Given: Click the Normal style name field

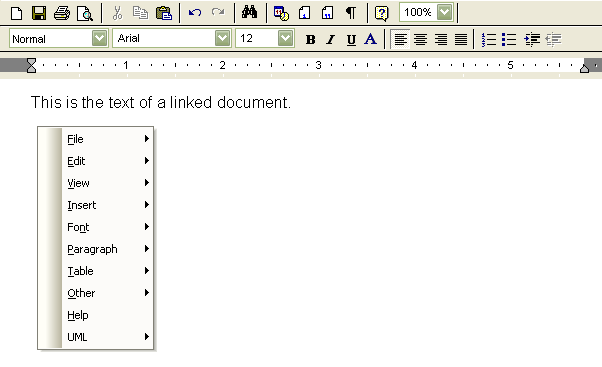Looking at the screenshot, I should click(x=51, y=39).
